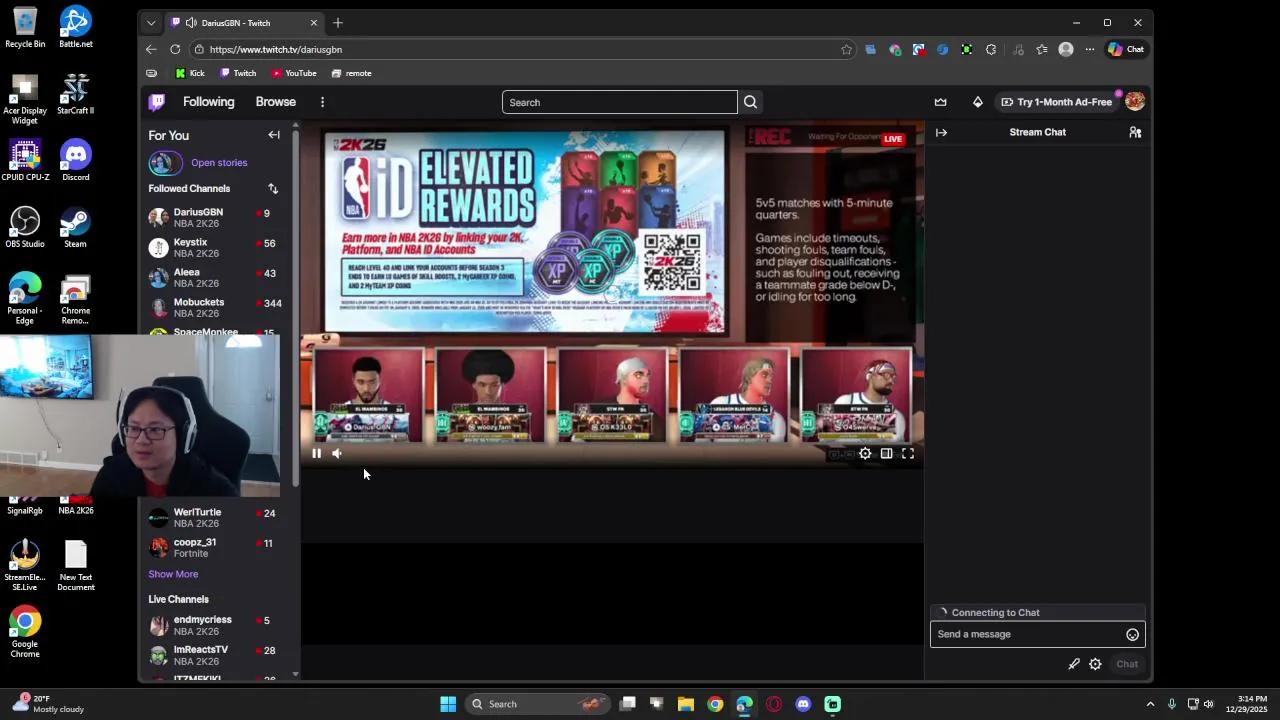The image size is (1280, 720).
Task: Click the Edge browser back arrow
Action: click(x=151, y=49)
